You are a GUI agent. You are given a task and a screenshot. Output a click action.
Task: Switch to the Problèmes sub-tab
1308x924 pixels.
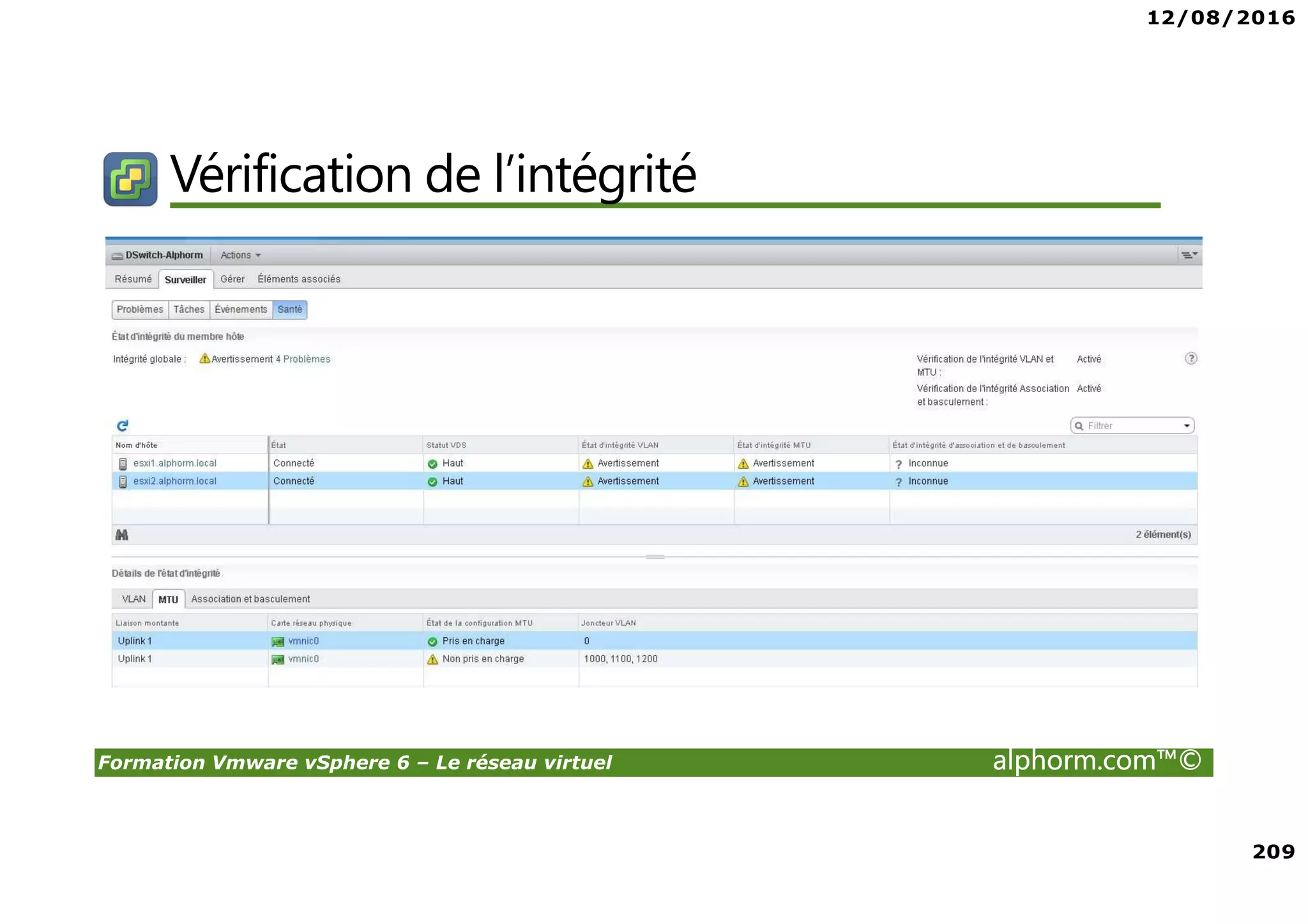140,310
